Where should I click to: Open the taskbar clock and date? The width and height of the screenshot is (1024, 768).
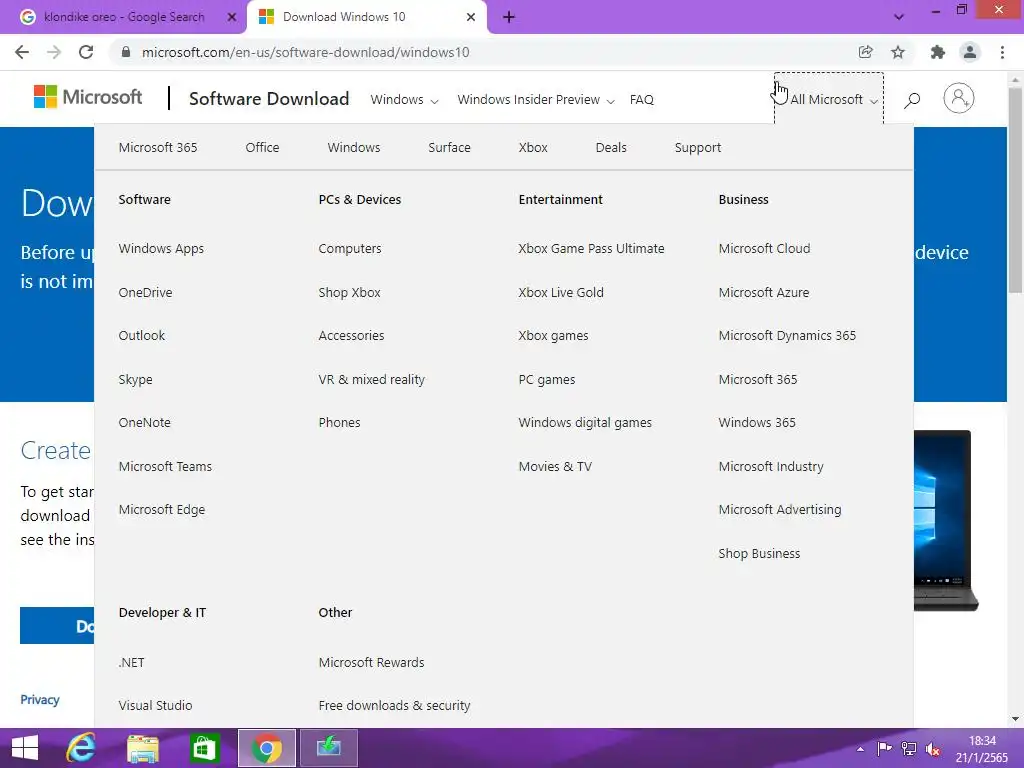click(982, 749)
